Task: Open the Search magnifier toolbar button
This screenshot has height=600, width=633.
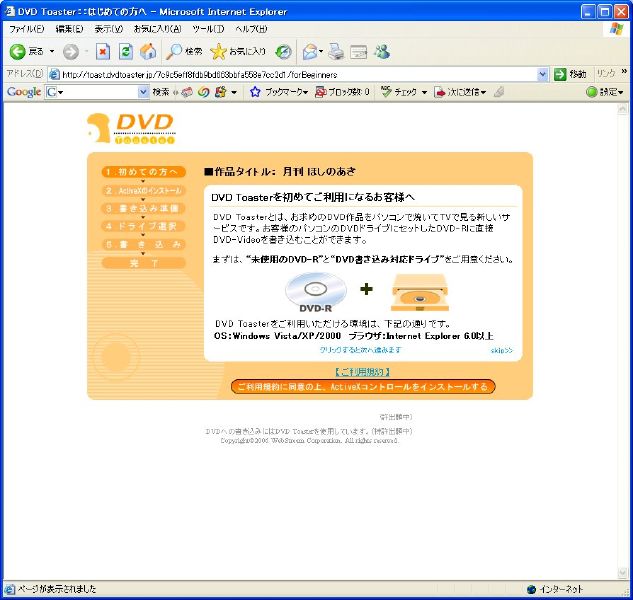Action: point(185,51)
